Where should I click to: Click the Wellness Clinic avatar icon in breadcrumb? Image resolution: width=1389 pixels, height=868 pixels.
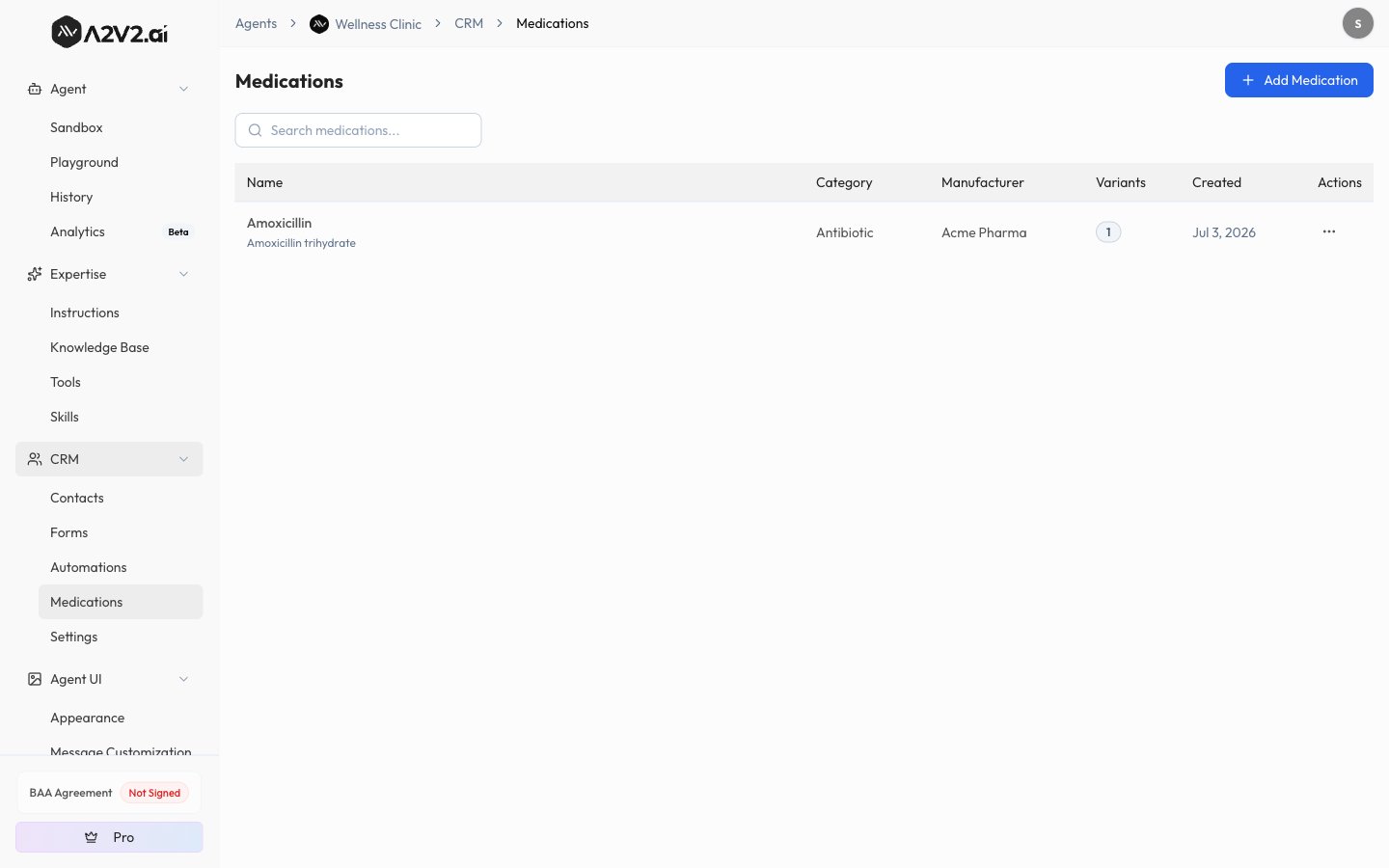(319, 24)
